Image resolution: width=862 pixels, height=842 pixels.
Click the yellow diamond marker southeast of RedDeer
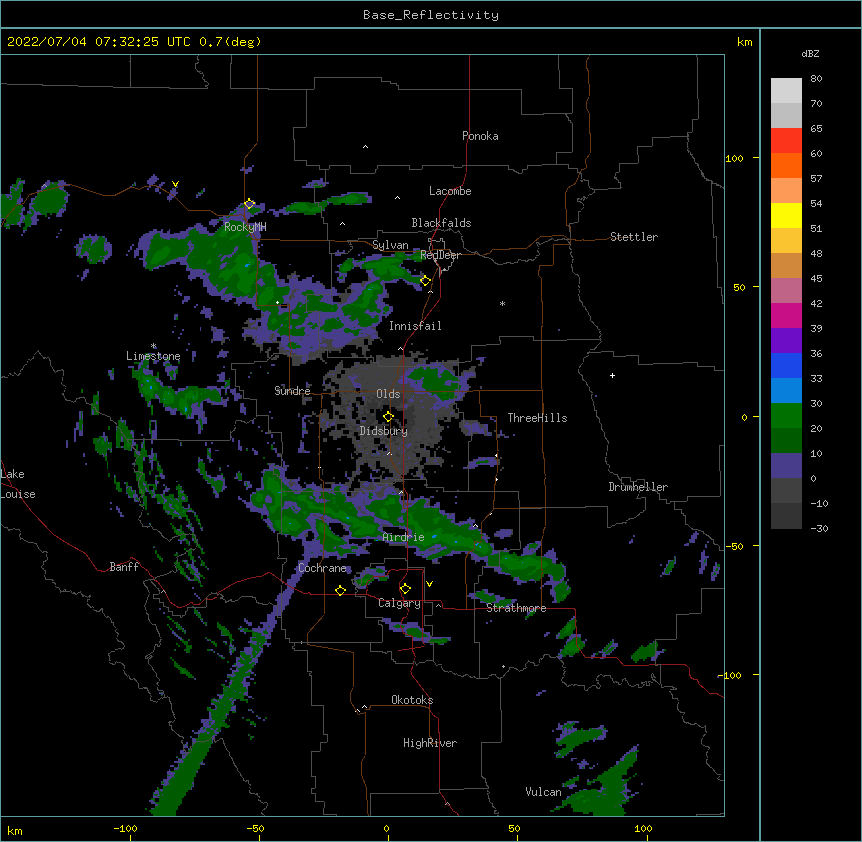click(x=425, y=281)
